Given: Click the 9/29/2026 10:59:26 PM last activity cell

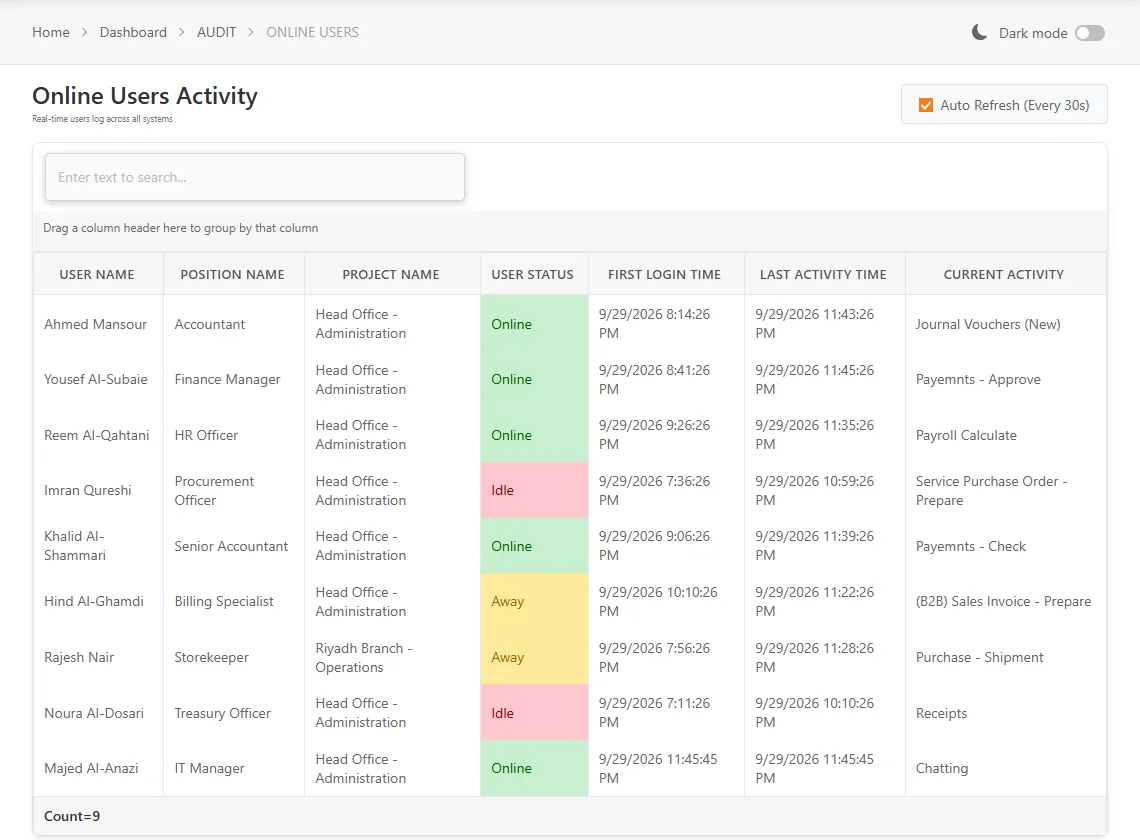Looking at the screenshot, I should (824, 490).
